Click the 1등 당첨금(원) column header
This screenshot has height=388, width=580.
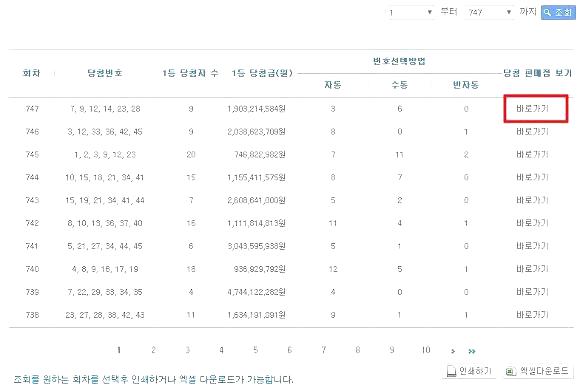coord(262,73)
